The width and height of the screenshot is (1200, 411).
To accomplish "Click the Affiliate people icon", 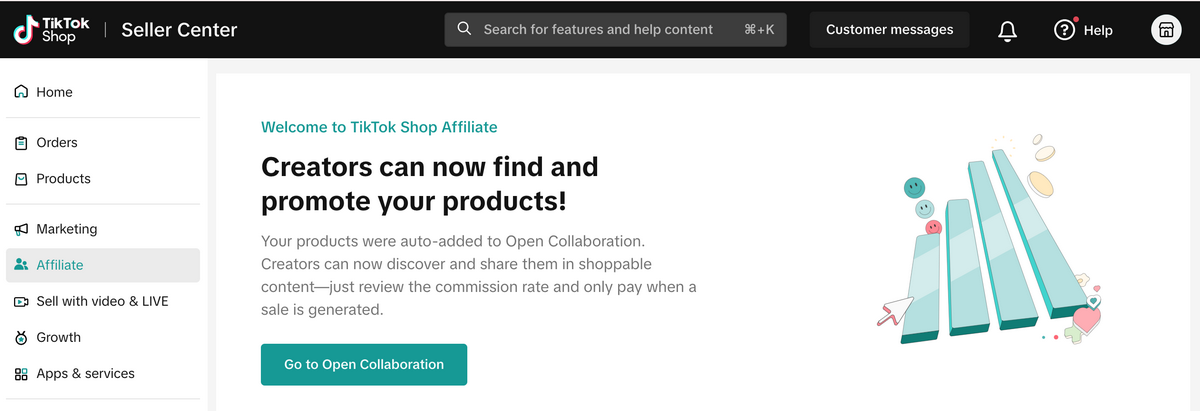I will (21, 265).
